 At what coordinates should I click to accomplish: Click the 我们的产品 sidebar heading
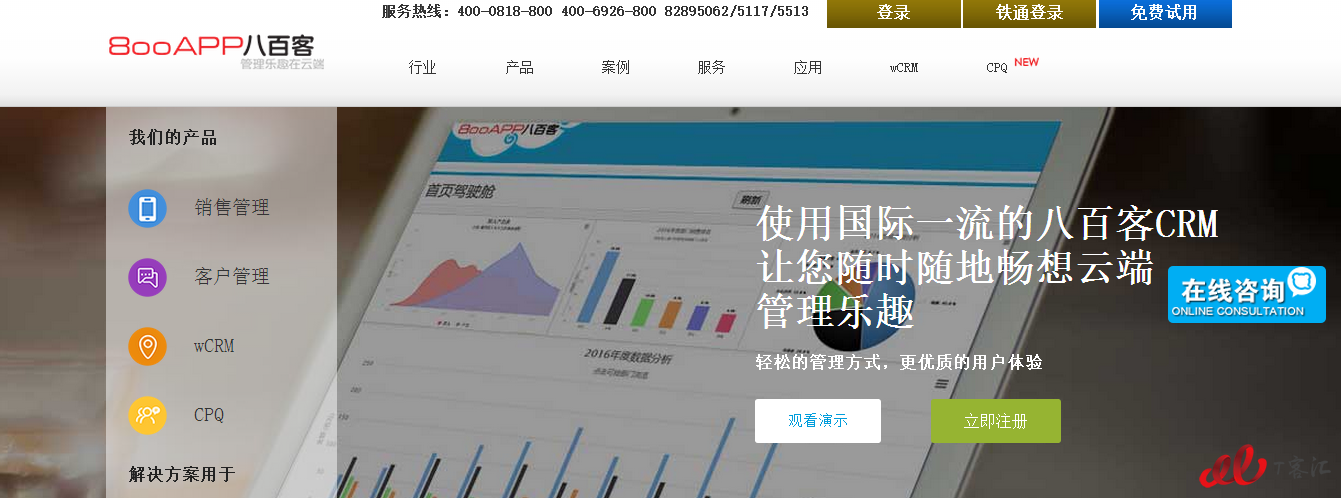click(x=173, y=138)
